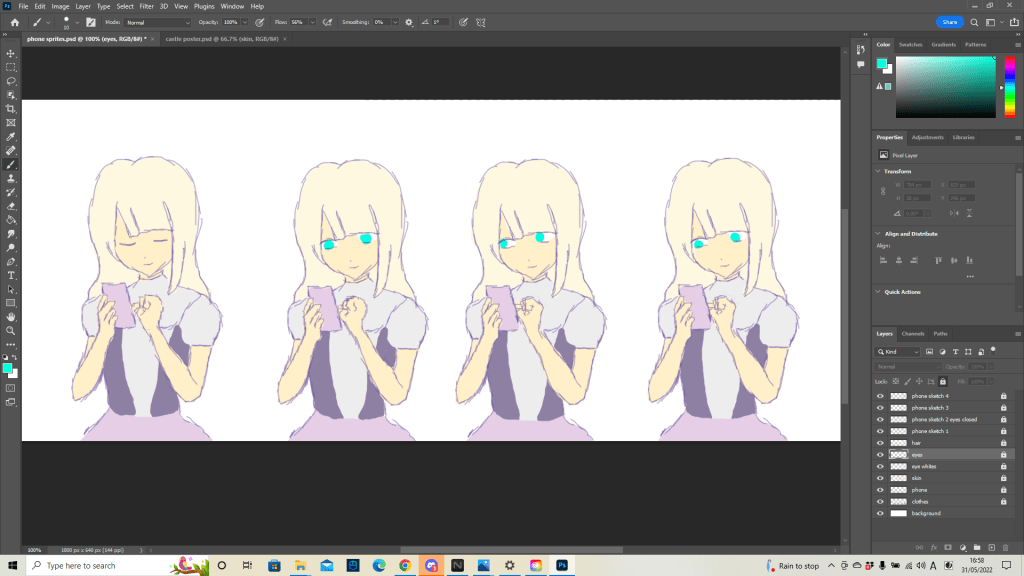Screen dimensions: 1024x576
Task: Switch to the Channels tab
Action: point(913,333)
